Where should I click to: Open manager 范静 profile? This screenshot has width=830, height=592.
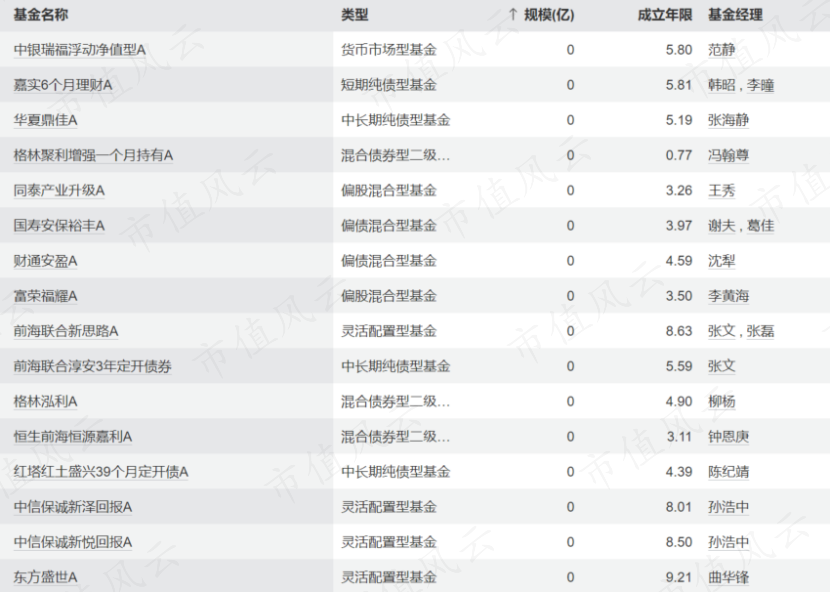click(x=721, y=50)
